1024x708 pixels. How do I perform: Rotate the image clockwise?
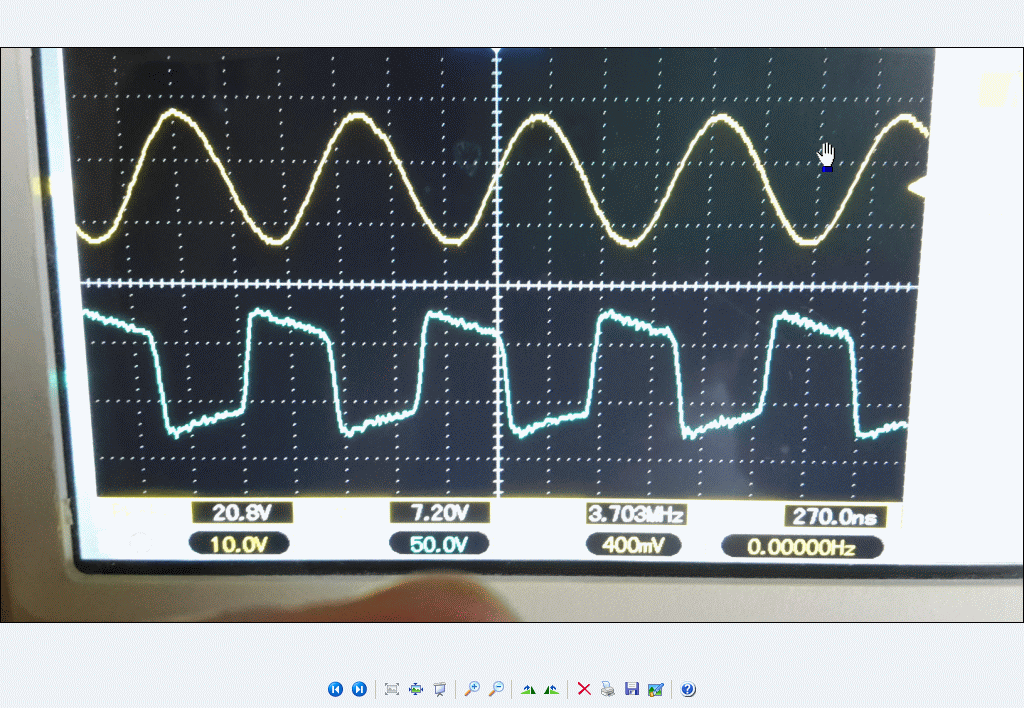point(528,689)
